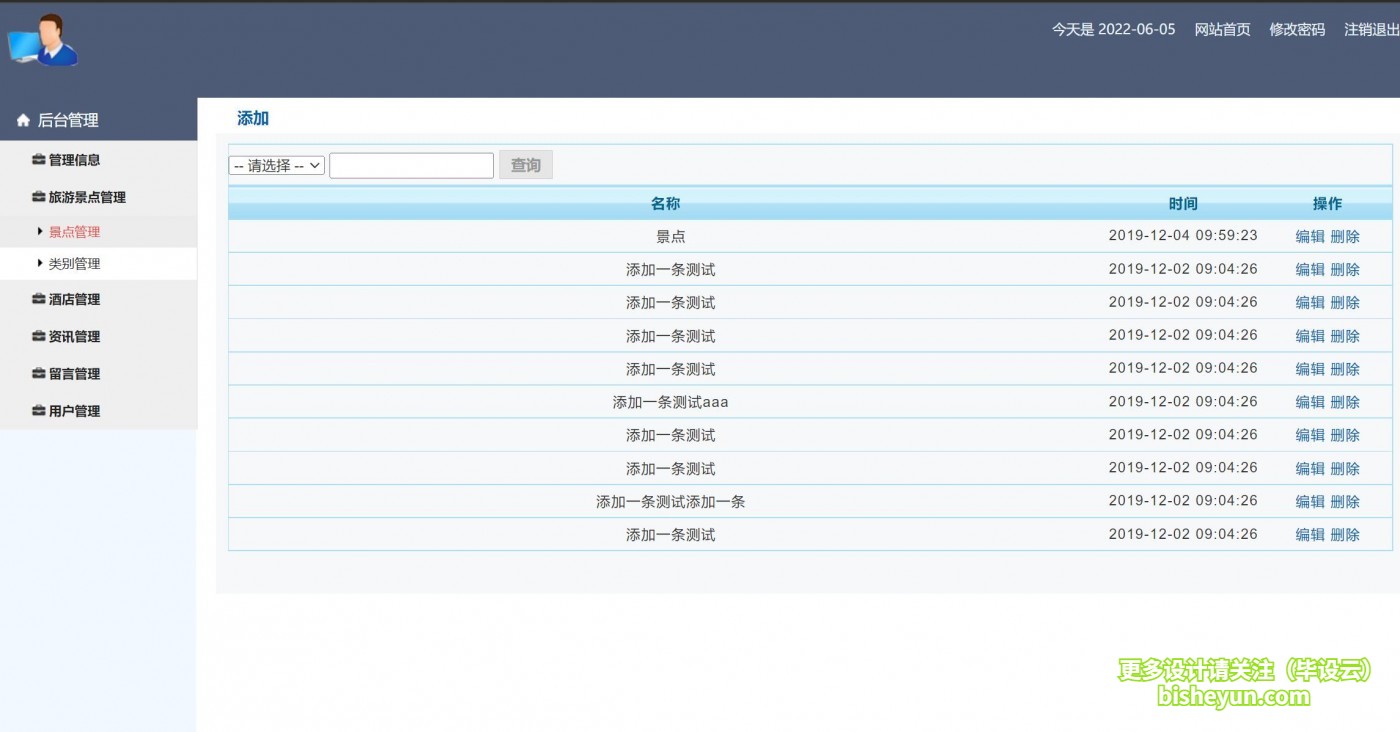Open 修改密码 in the top bar

pos(1297,30)
